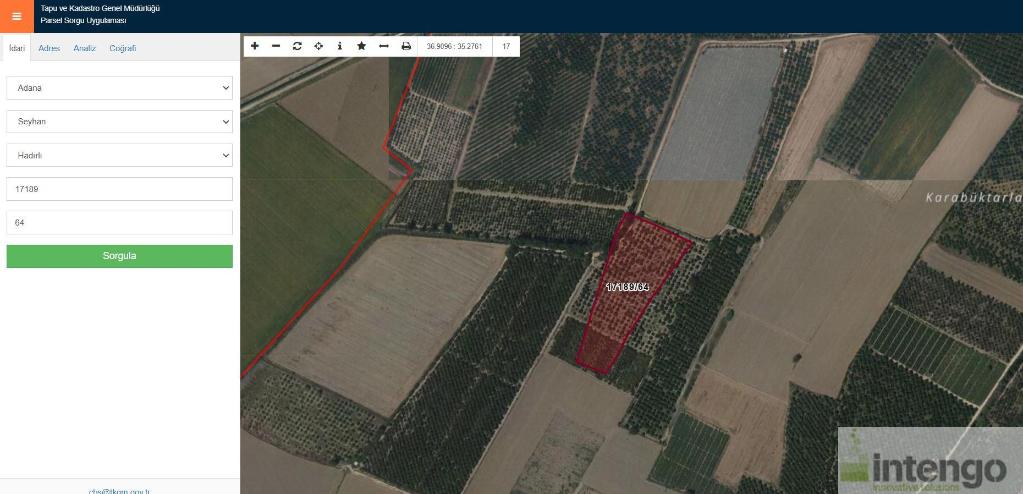This screenshot has height=494, width=1023.
Task: Click the block number field showing 17189
Action: tap(119, 188)
